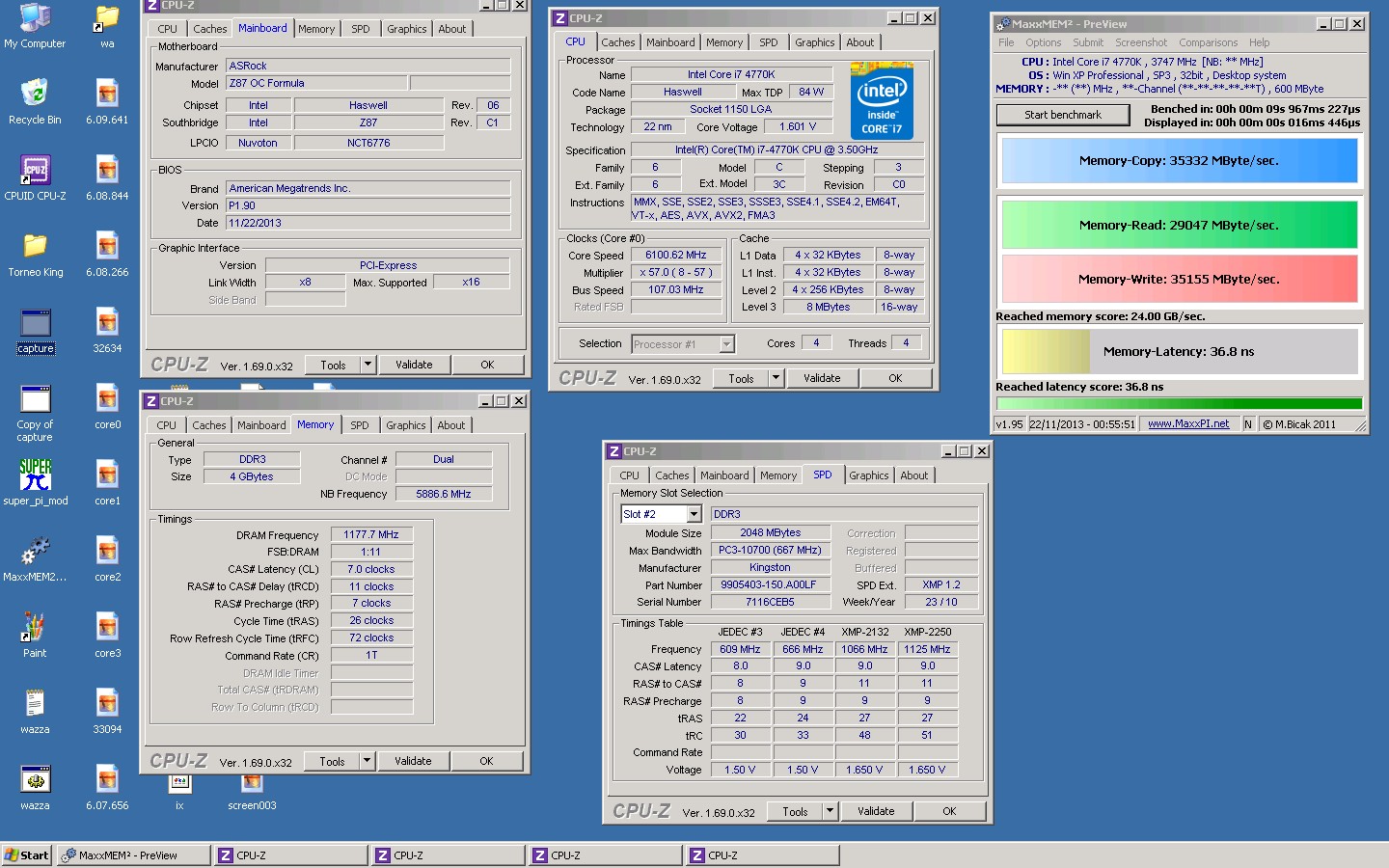Expand Tools dropdown arrow in CPU-Z Mainboard window

pos(368,365)
